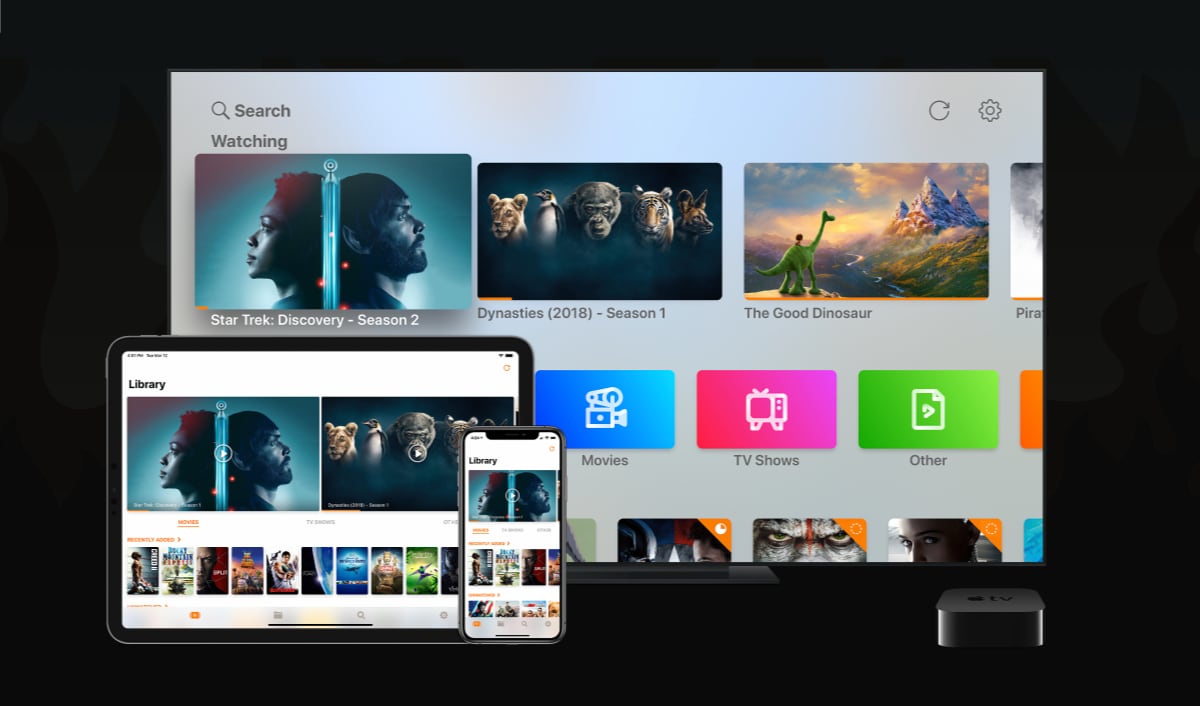
Task: Open the Creed II poster on iPhone
Action: click(x=481, y=567)
